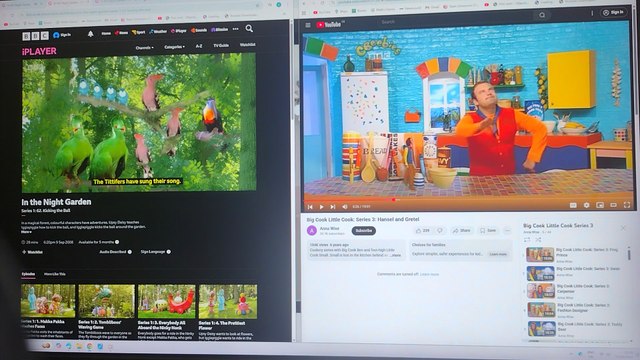Open YouTube hamburger guide menu

click(x=308, y=25)
